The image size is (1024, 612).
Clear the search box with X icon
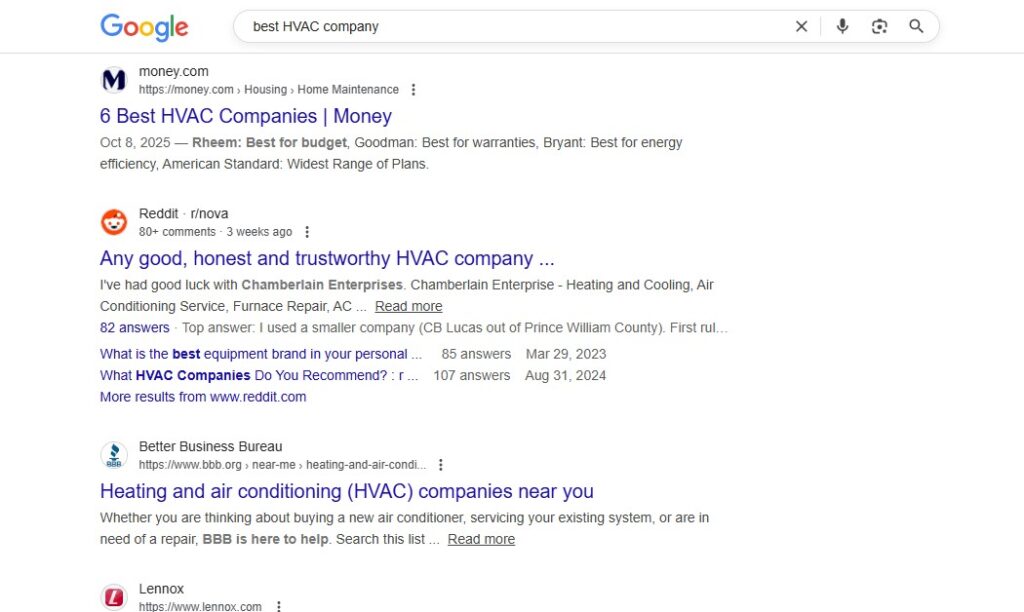tap(801, 26)
